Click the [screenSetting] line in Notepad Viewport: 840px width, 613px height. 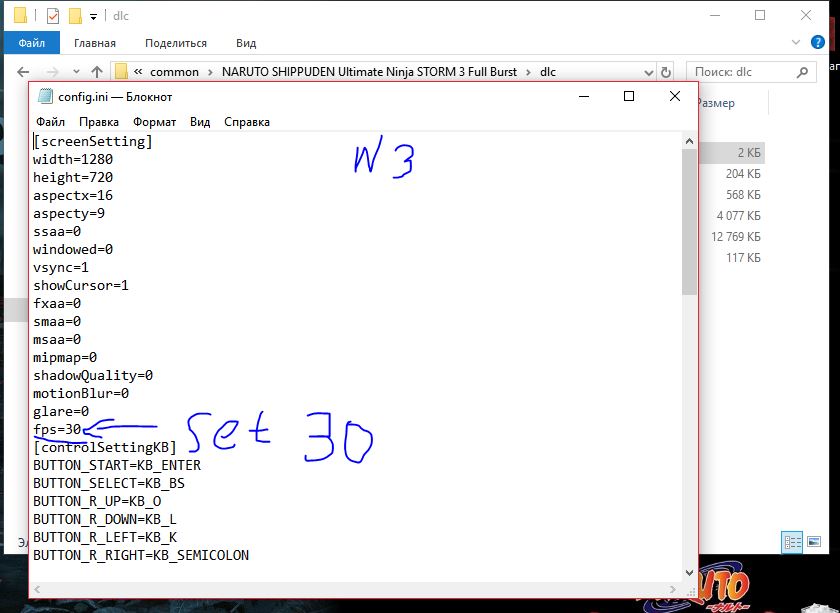93,141
